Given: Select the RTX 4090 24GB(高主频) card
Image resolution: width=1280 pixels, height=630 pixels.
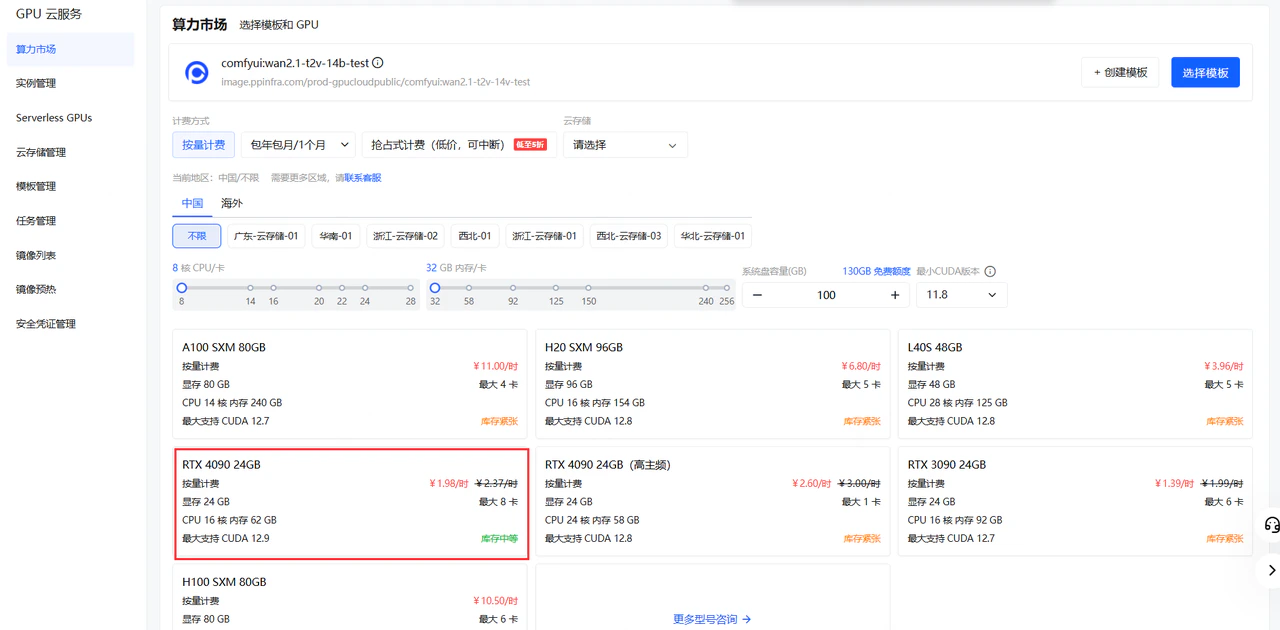Looking at the screenshot, I should coord(712,501).
